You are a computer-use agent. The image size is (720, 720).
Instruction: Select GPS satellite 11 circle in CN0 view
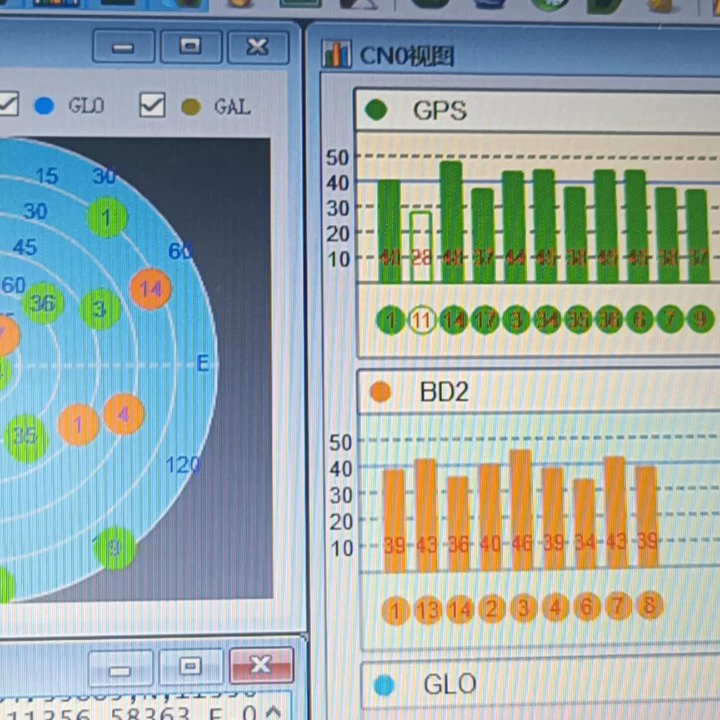[x=422, y=320]
